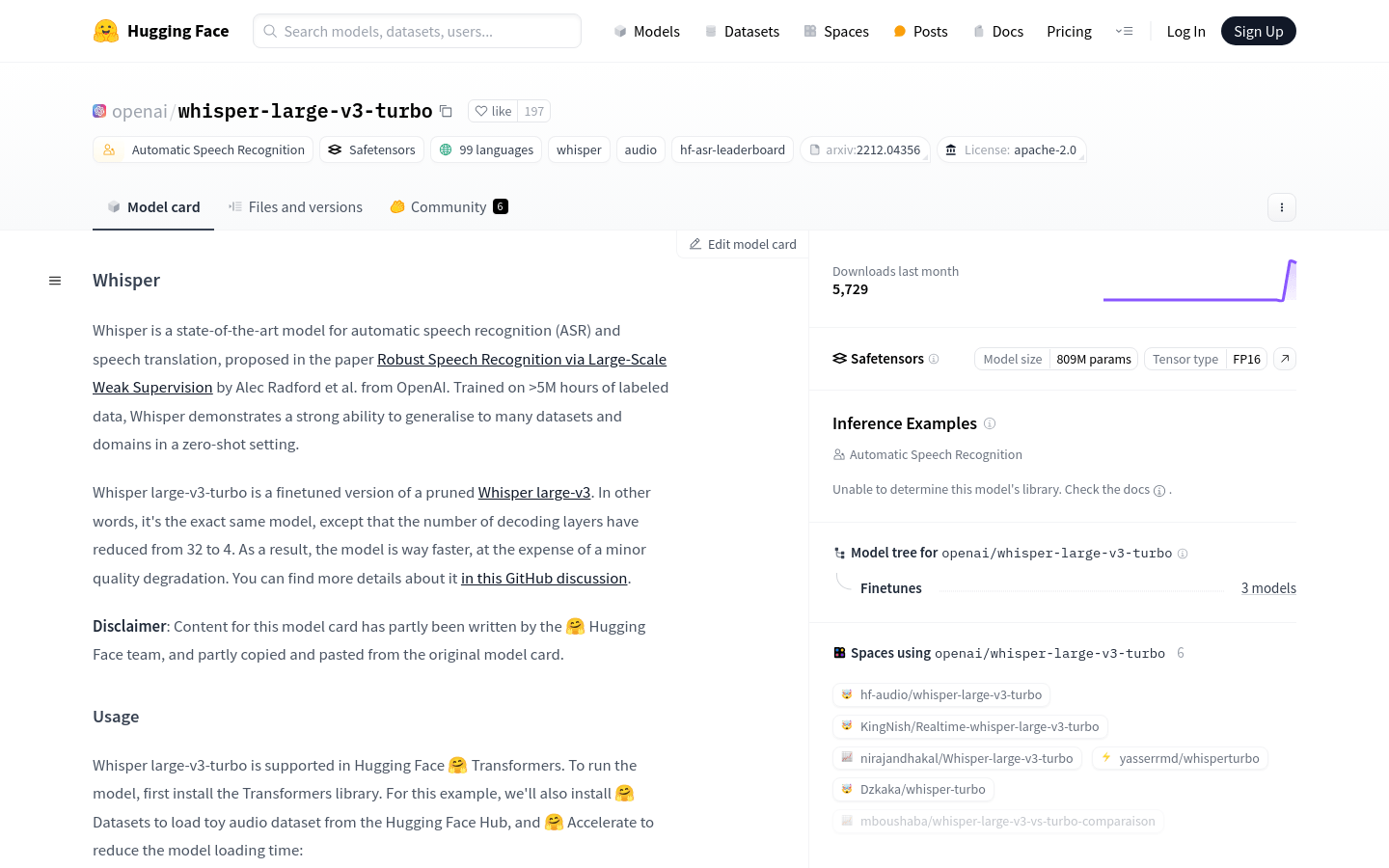This screenshot has height=868, width=1389.
Task: Open the 3 models finetunes link
Action: click(1268, 588)
